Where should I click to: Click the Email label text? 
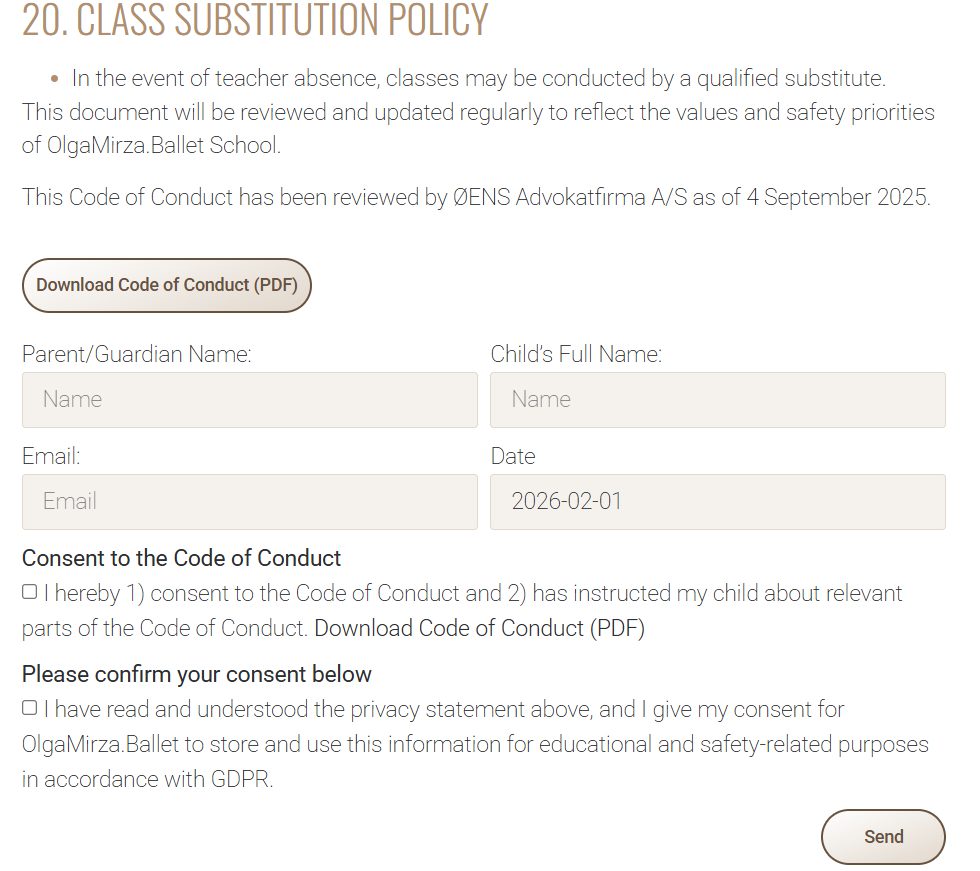tap(51, 456)
